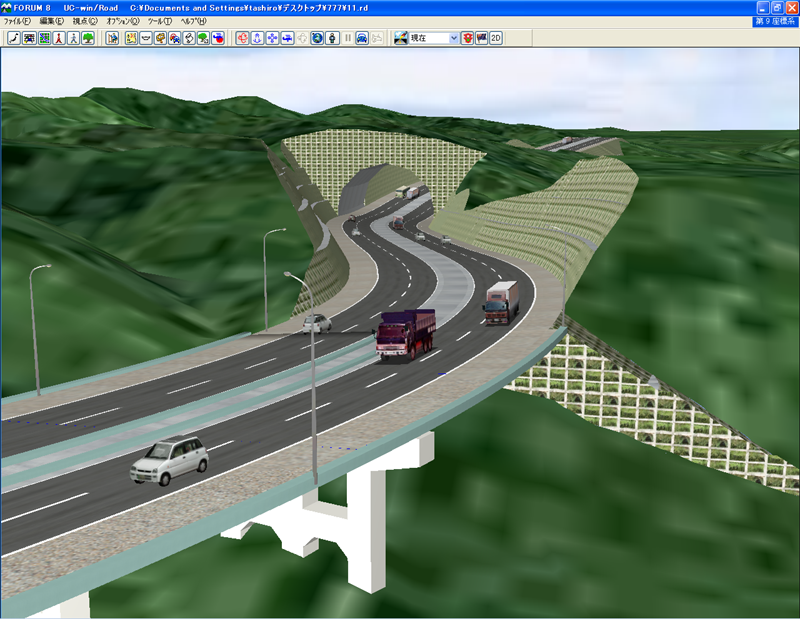Open the 編集(E) menu

coord(52,21)
